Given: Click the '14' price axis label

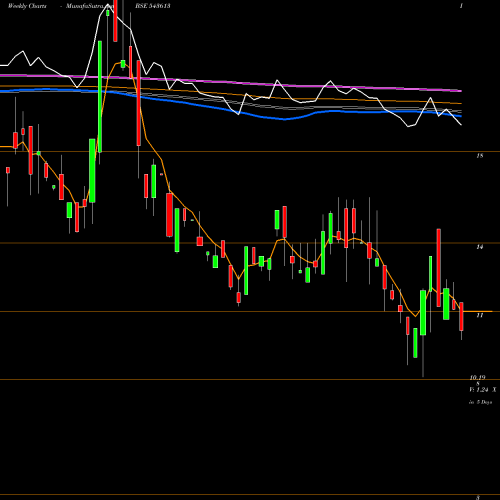Looking at the screenshot, I should click(x=480, y=247).
